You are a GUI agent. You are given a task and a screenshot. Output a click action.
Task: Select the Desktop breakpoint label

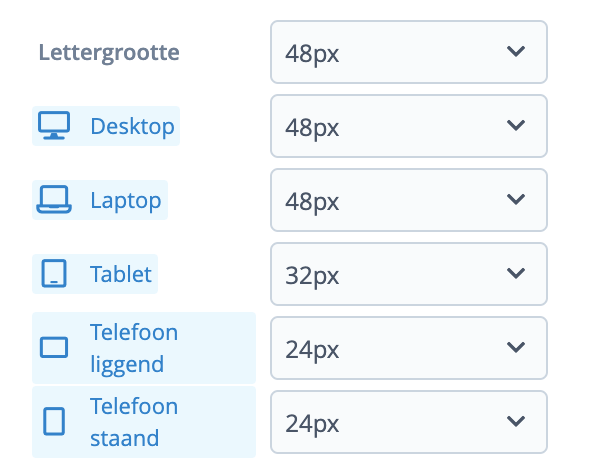point(132,126)
